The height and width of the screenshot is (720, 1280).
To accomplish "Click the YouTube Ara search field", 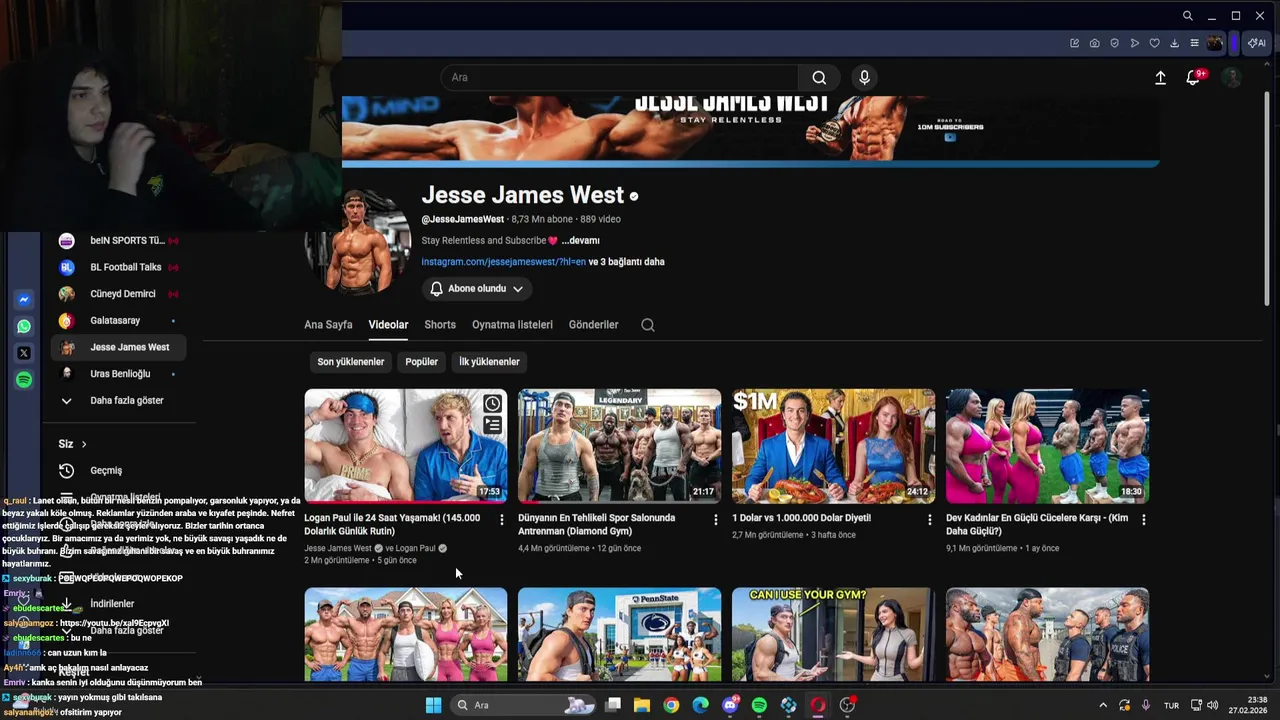I will tap(620, 78).
